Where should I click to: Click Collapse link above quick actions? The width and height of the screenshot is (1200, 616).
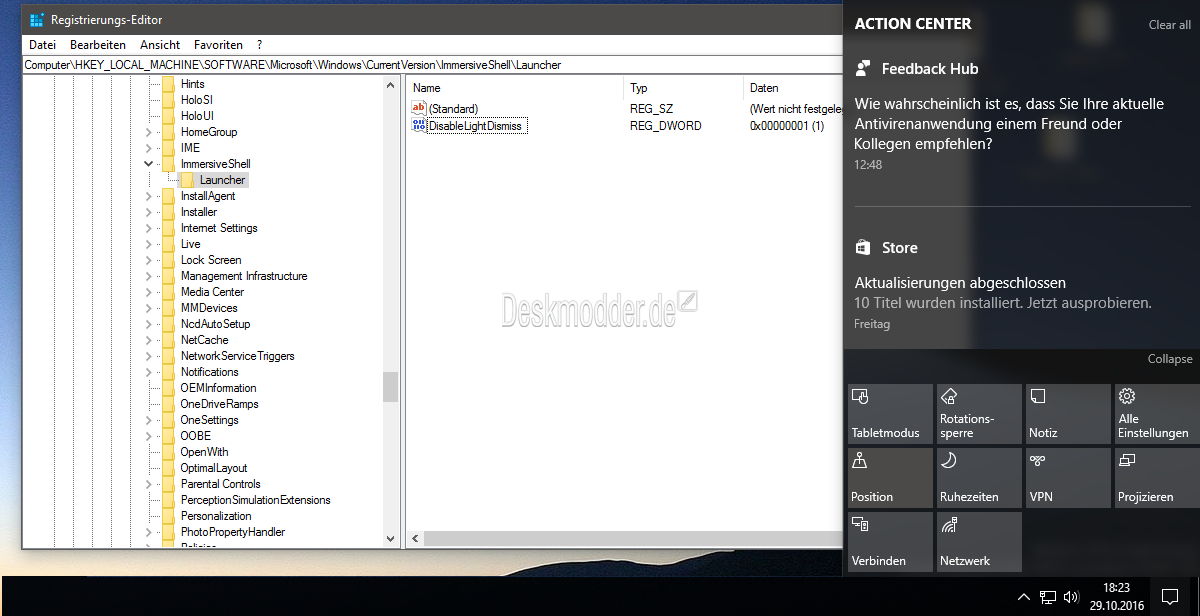click(x=1169, y=359)
